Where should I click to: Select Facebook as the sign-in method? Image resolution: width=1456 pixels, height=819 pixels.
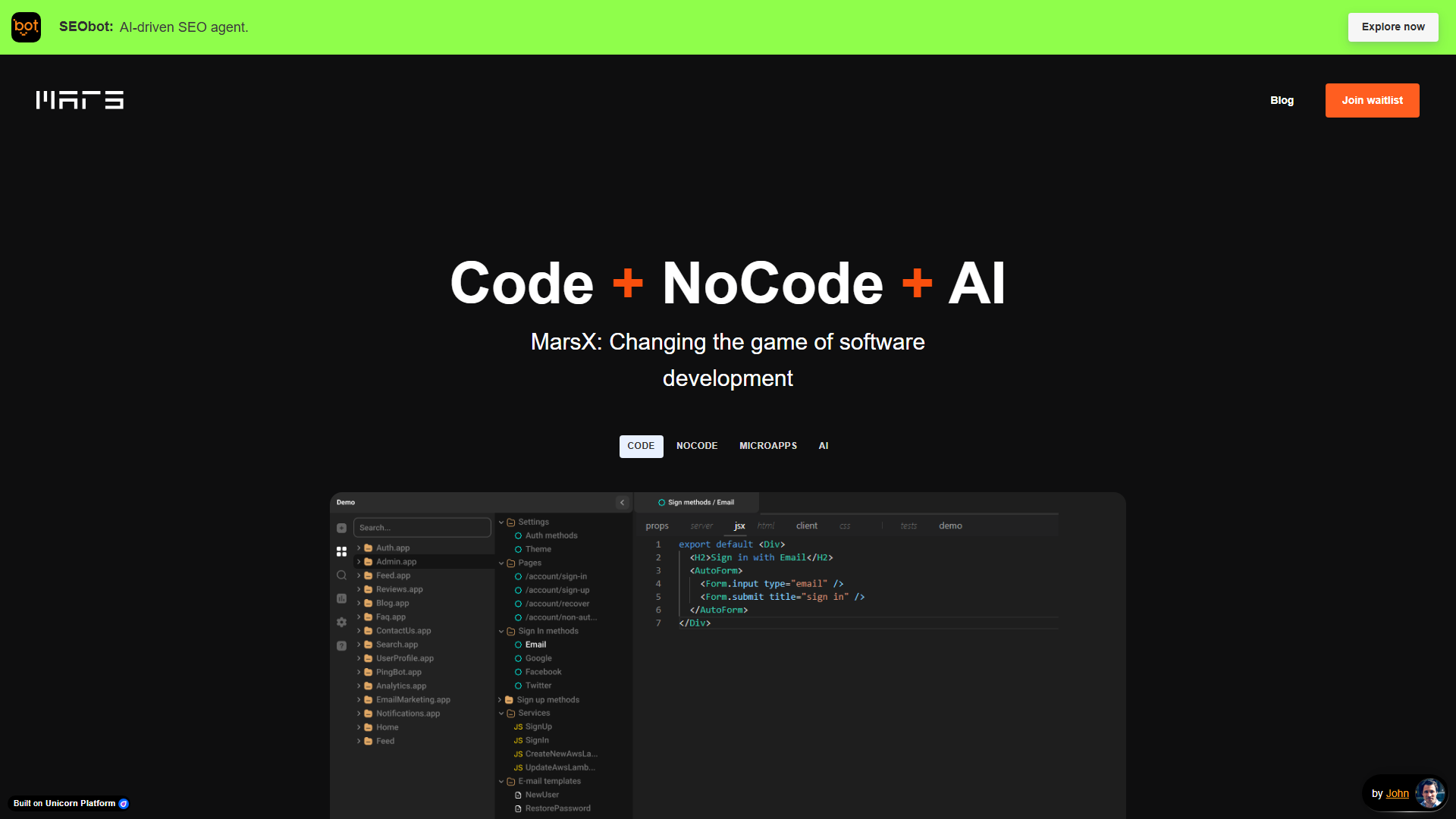click(543, 672)
